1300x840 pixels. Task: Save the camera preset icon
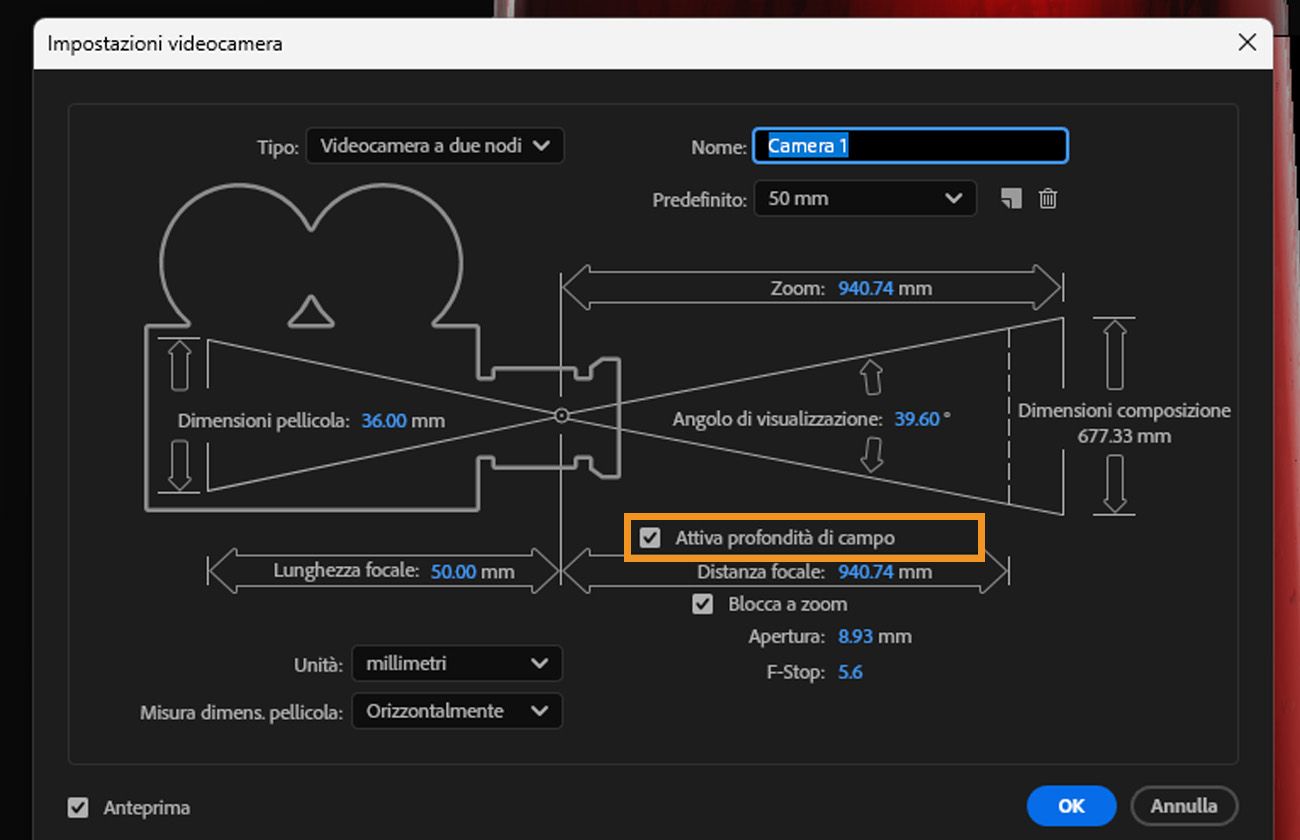coord(1011,198)
